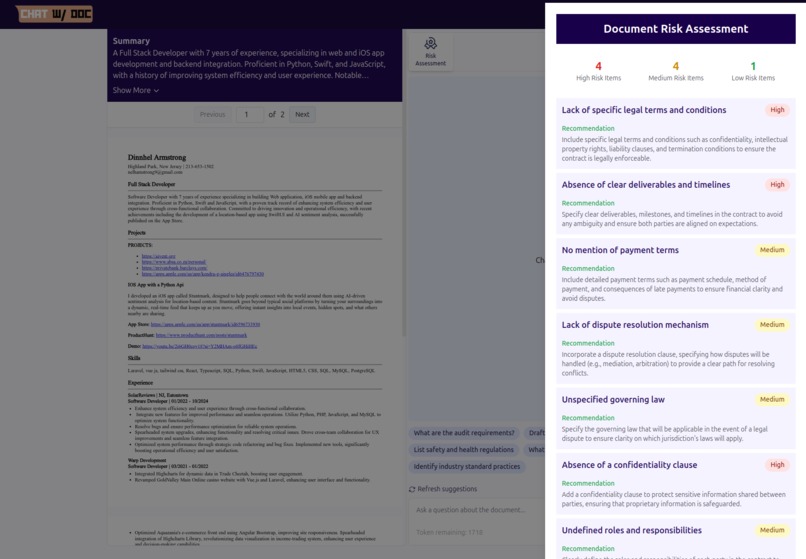This screenshot has height=559, width=806.
Task: Click Recommendation label under governing law item
Action: tap(588, 418)
